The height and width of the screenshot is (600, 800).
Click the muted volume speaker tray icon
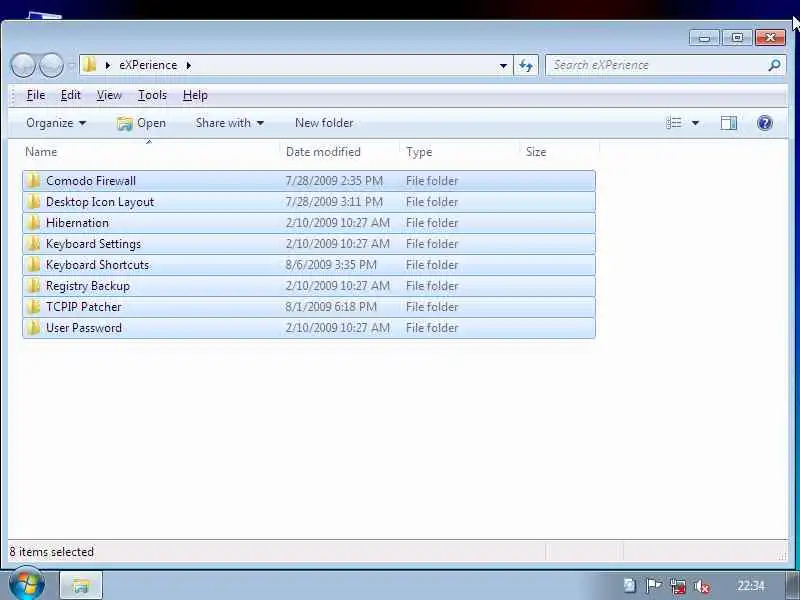pyautogui.click(x=702, y=587)
